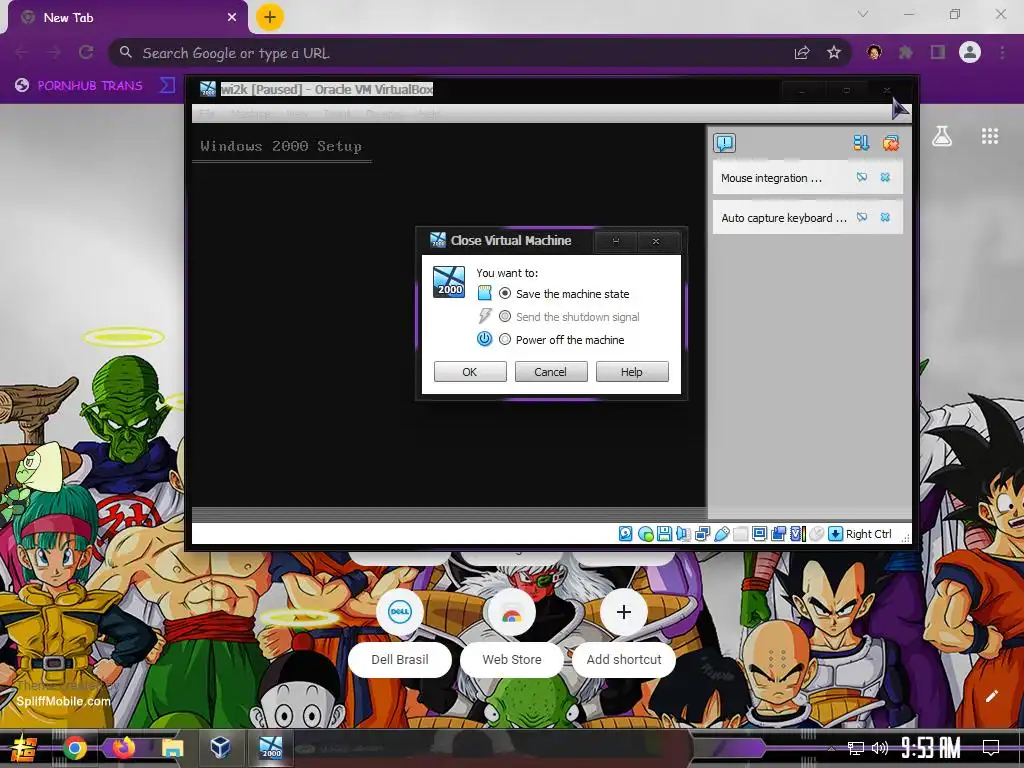Open the VirtualBox Devices menu
The height and width of the screenshot is (768, 1024).
(x=385, y=114)
